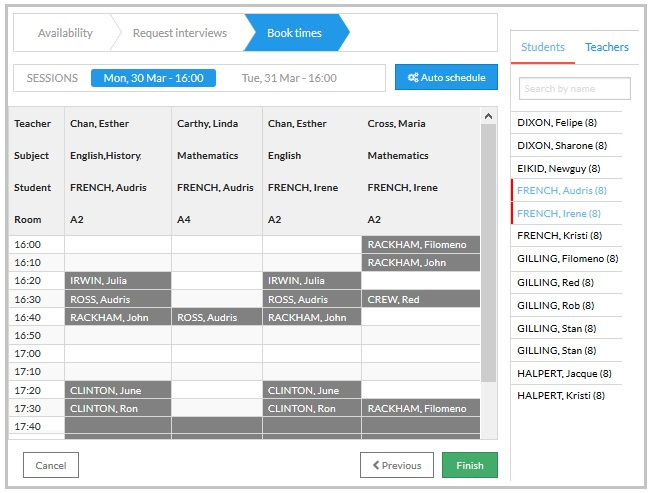This screenshot has width=657, height=493.
Task: Click the schedule's vertical scrollbar thumb
Action: coord(488,253)
